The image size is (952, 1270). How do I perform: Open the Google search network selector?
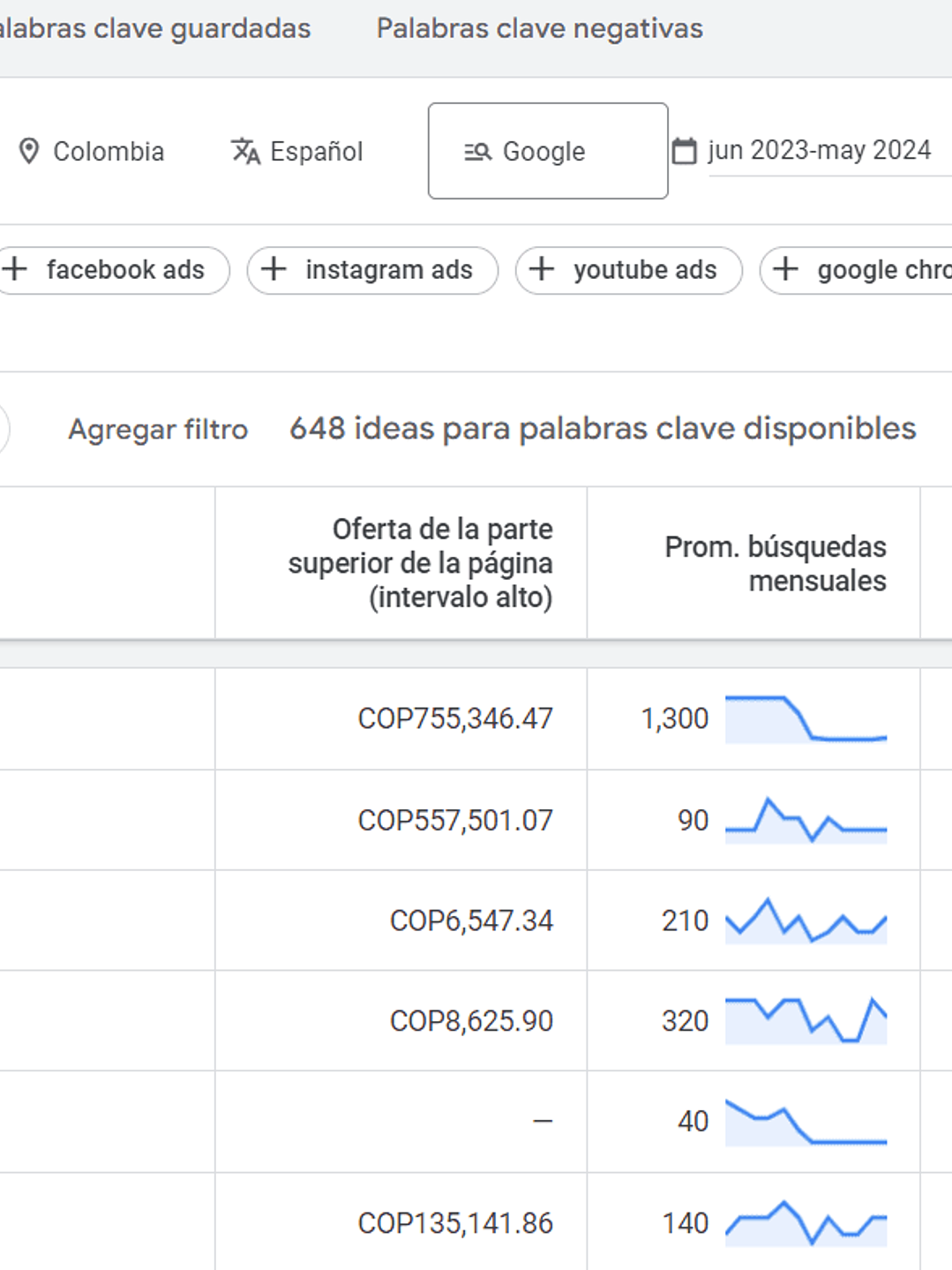click(x=547, y=151)
